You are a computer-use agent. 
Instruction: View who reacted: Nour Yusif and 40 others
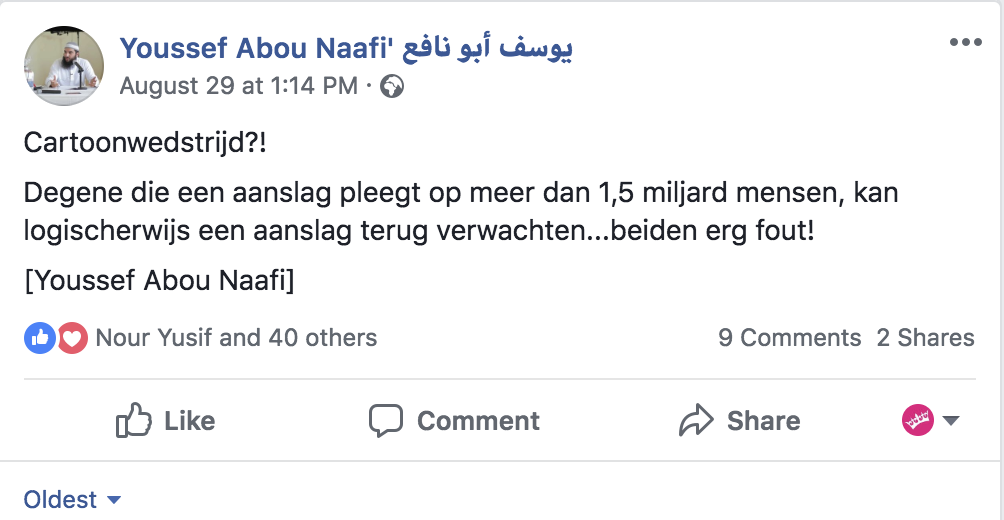[x=236, y=338]
